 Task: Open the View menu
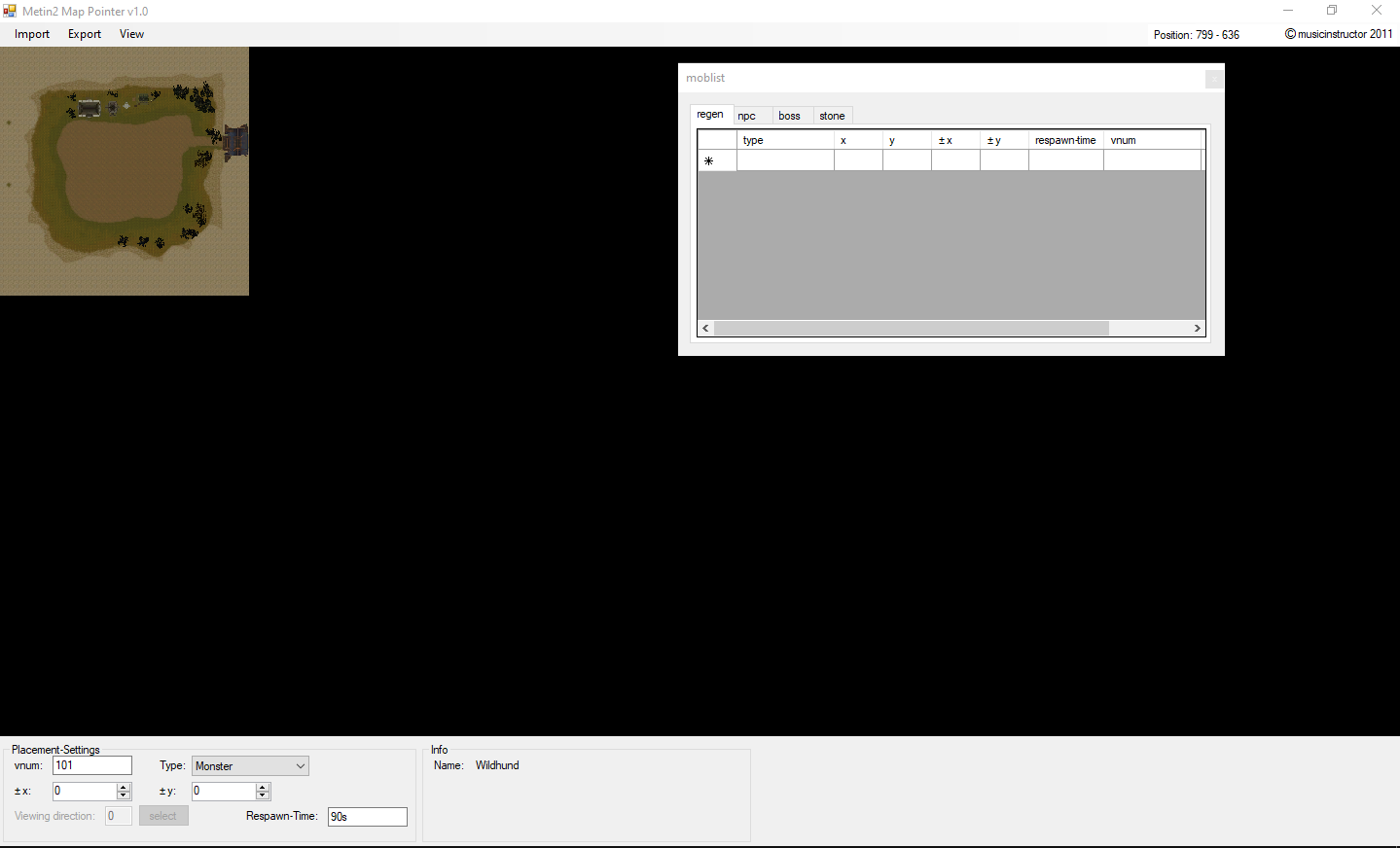pyautogui.click(x=131, y=34)
